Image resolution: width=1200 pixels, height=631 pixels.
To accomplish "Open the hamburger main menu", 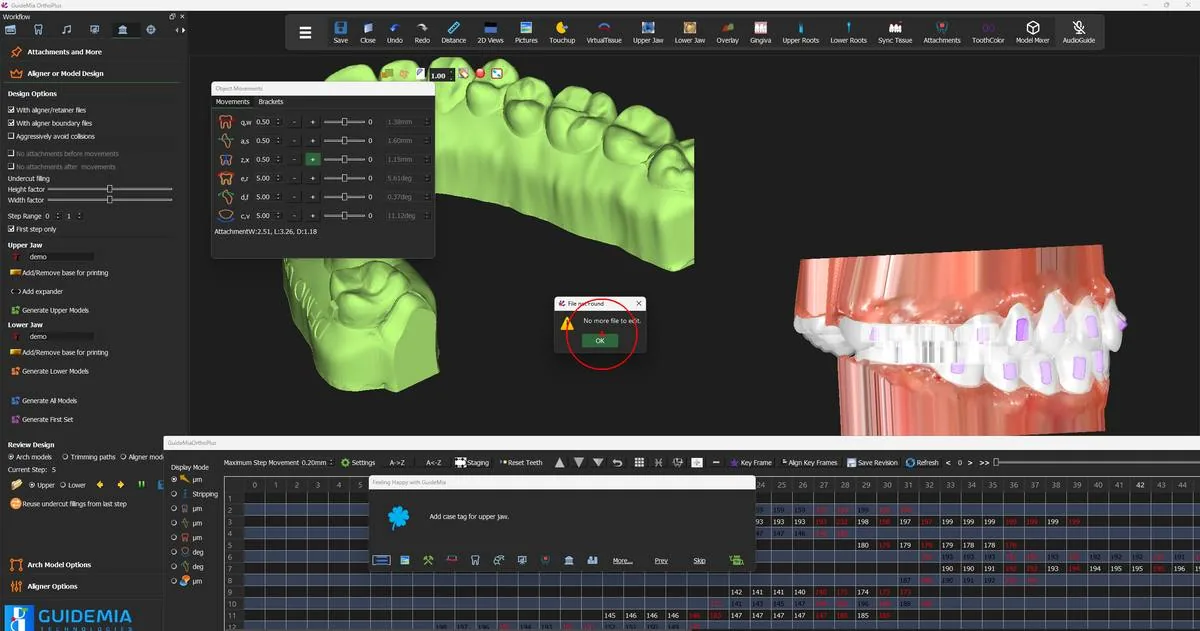I will tap(305, 32).
